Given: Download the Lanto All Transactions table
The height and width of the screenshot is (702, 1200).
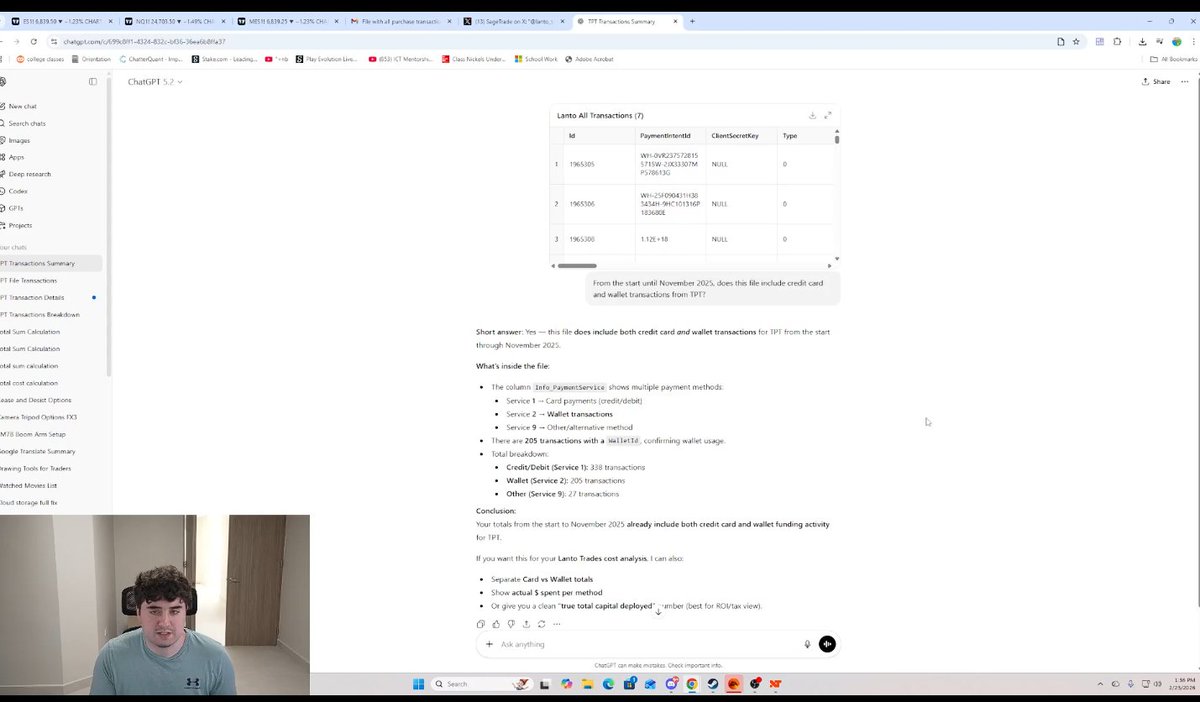Looking at the screenshot, I should [812, 115].
